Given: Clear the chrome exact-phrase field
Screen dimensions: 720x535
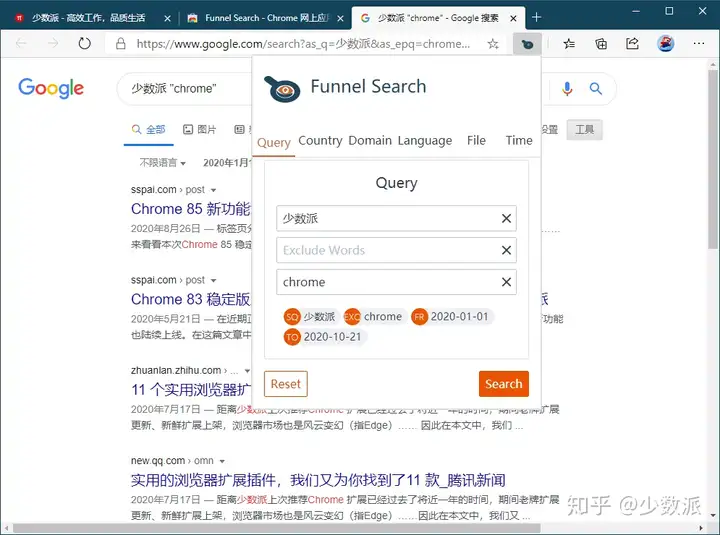Looking at the screenshot, I should coord(506,282).
